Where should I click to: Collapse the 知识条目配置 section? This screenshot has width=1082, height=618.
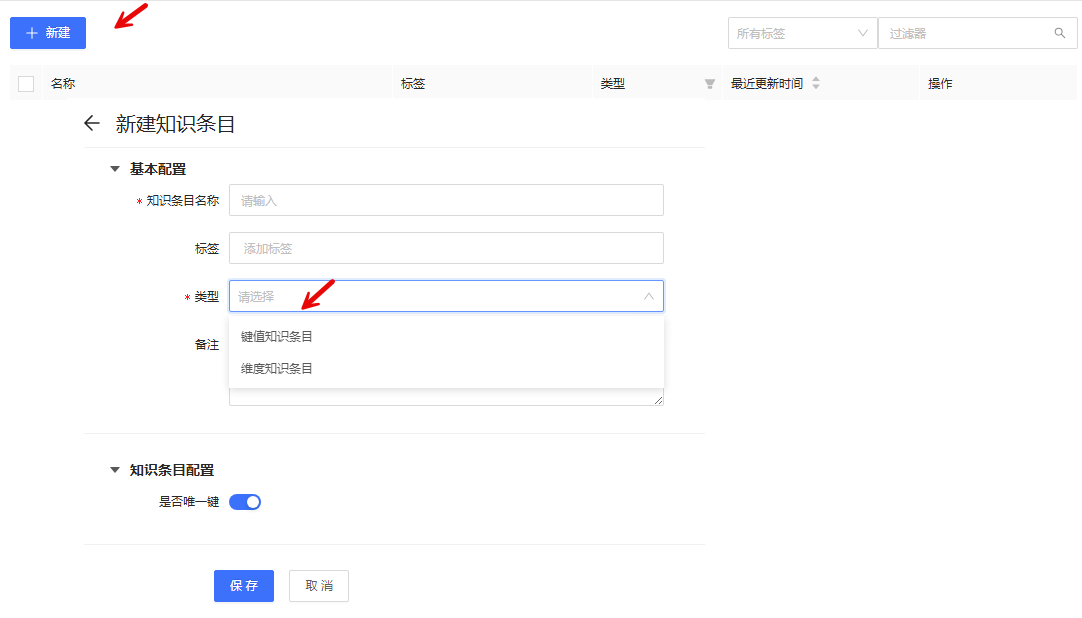[115, 470]
